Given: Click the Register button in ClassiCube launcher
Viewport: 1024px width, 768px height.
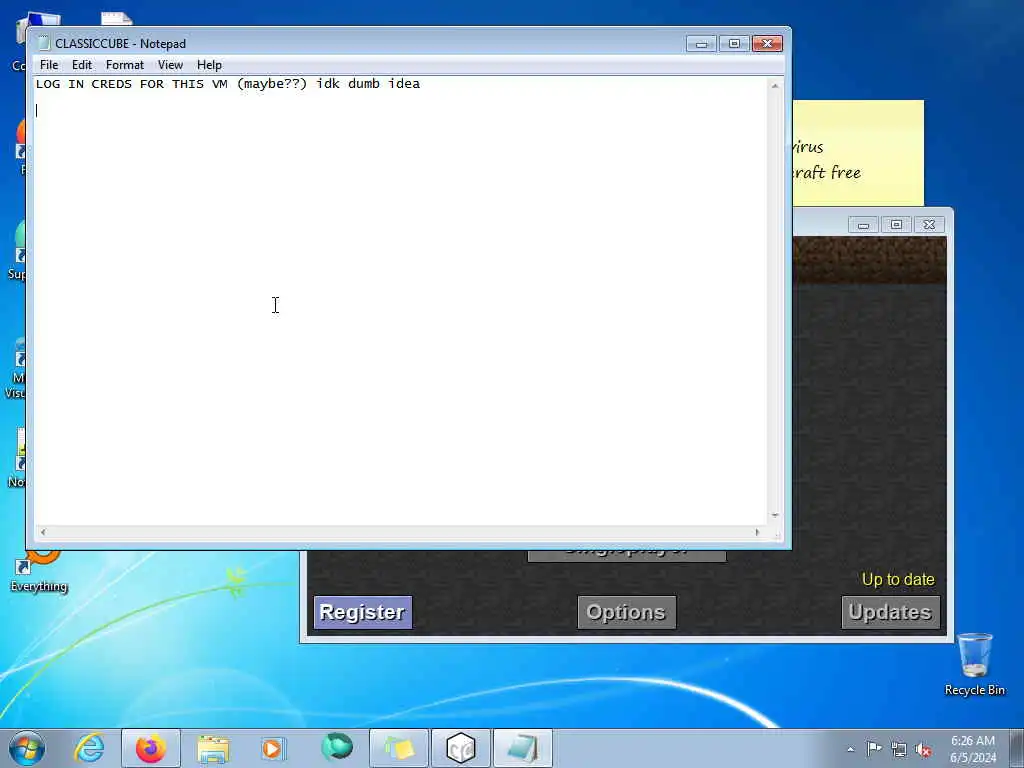Looking at the screenshot, I should (x=362, y=612).
